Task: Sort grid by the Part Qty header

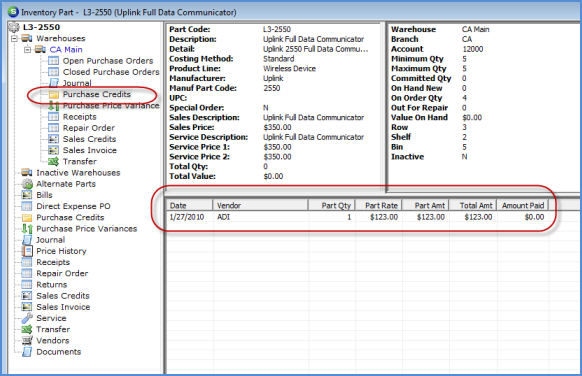Action: pyautogui.click(x=332, y=205)
